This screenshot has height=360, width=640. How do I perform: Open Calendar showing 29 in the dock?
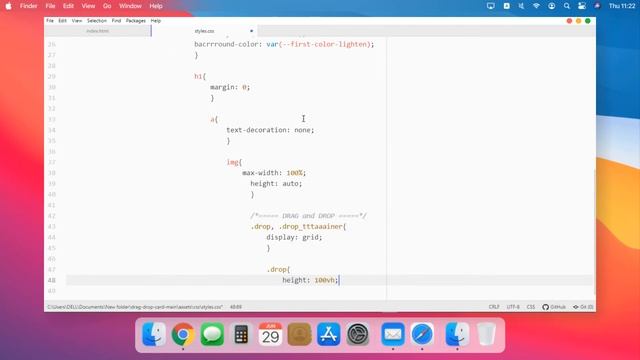pos(270,334)
